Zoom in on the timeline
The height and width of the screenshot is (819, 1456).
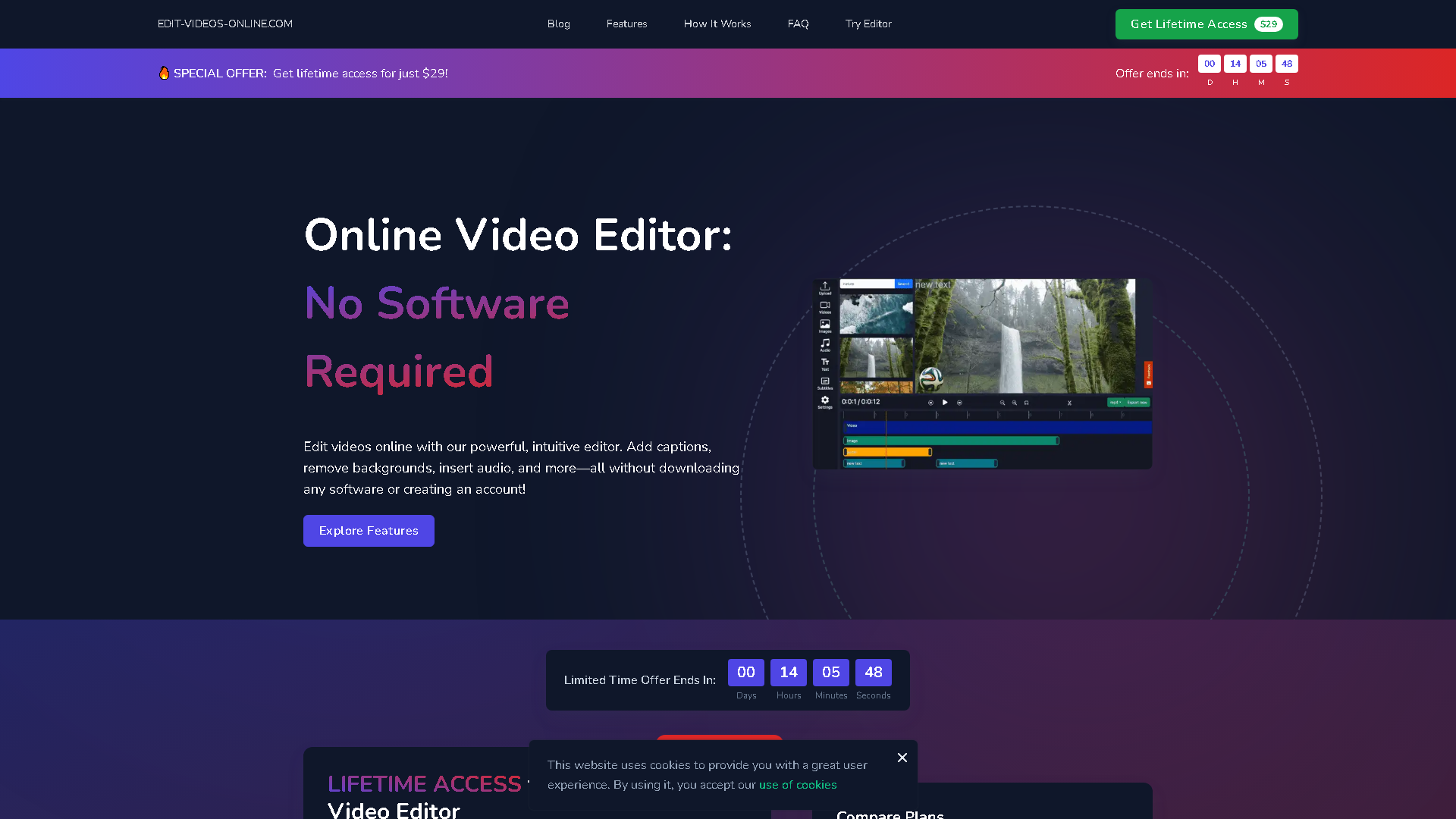(1015, 403)
